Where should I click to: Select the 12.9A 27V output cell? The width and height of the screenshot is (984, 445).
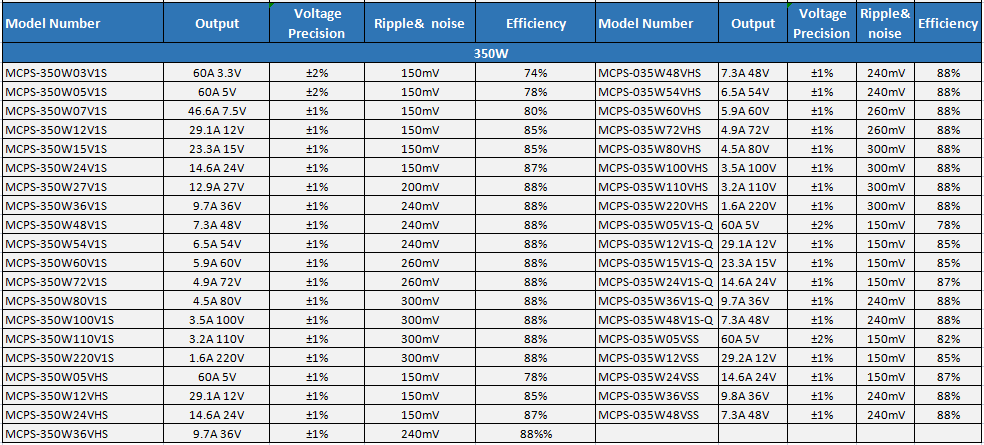point(217,187)
